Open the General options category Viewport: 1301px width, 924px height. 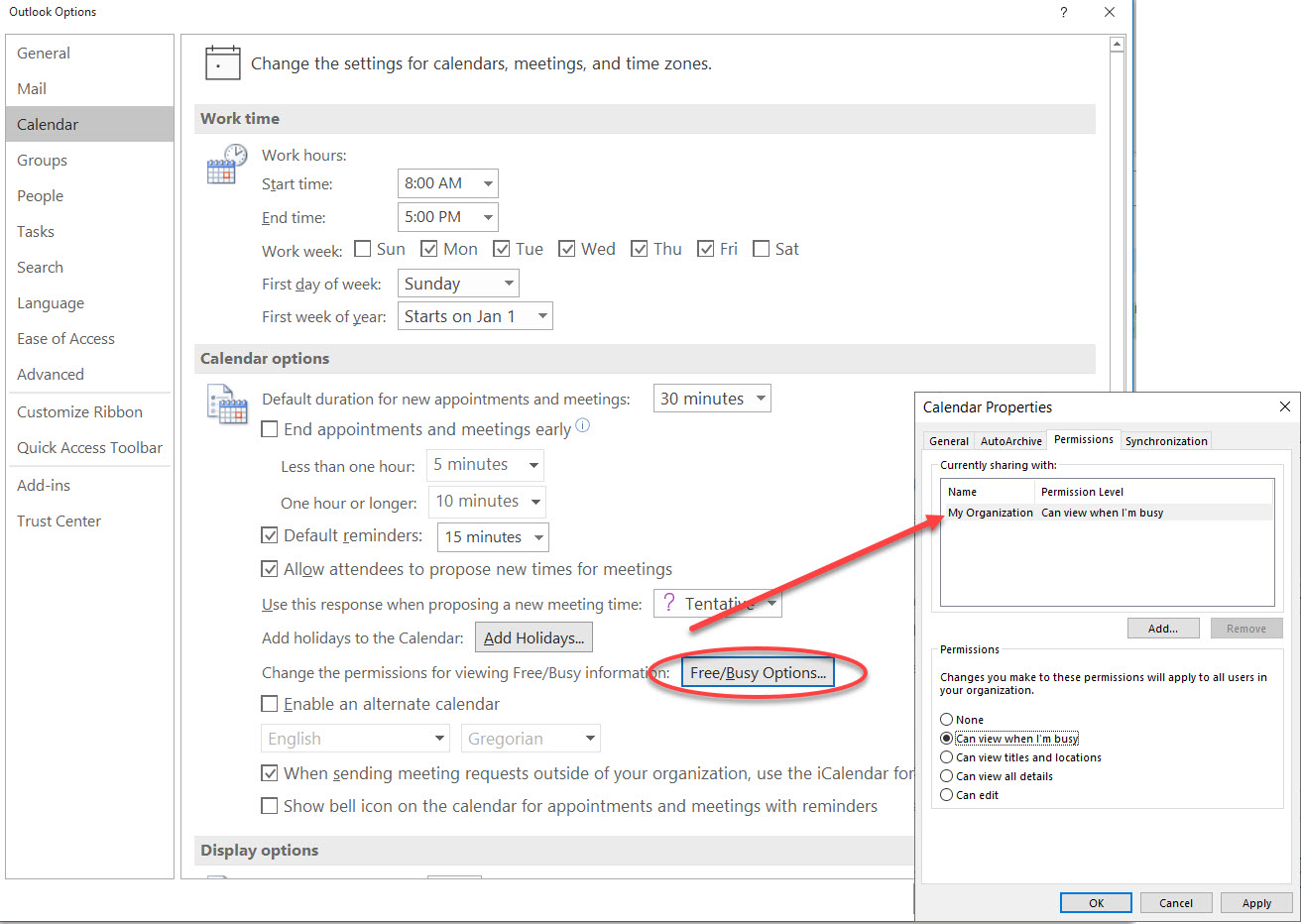point(89,54)
